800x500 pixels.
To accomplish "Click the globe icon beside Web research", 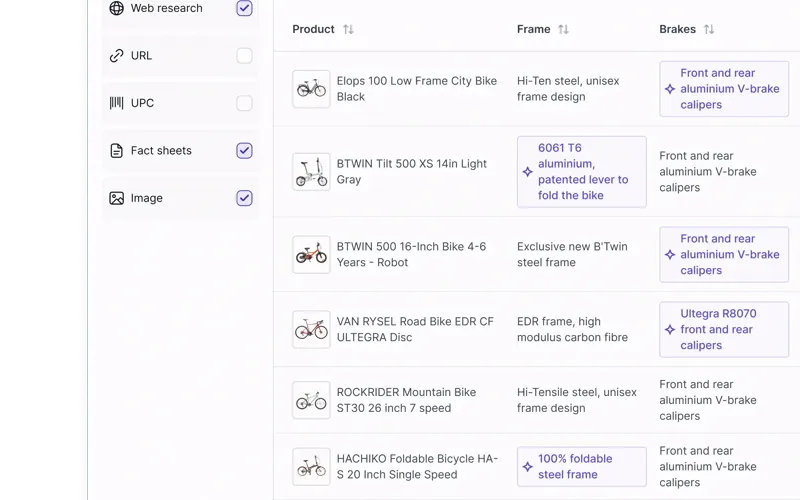I will [x=116, y=8].
